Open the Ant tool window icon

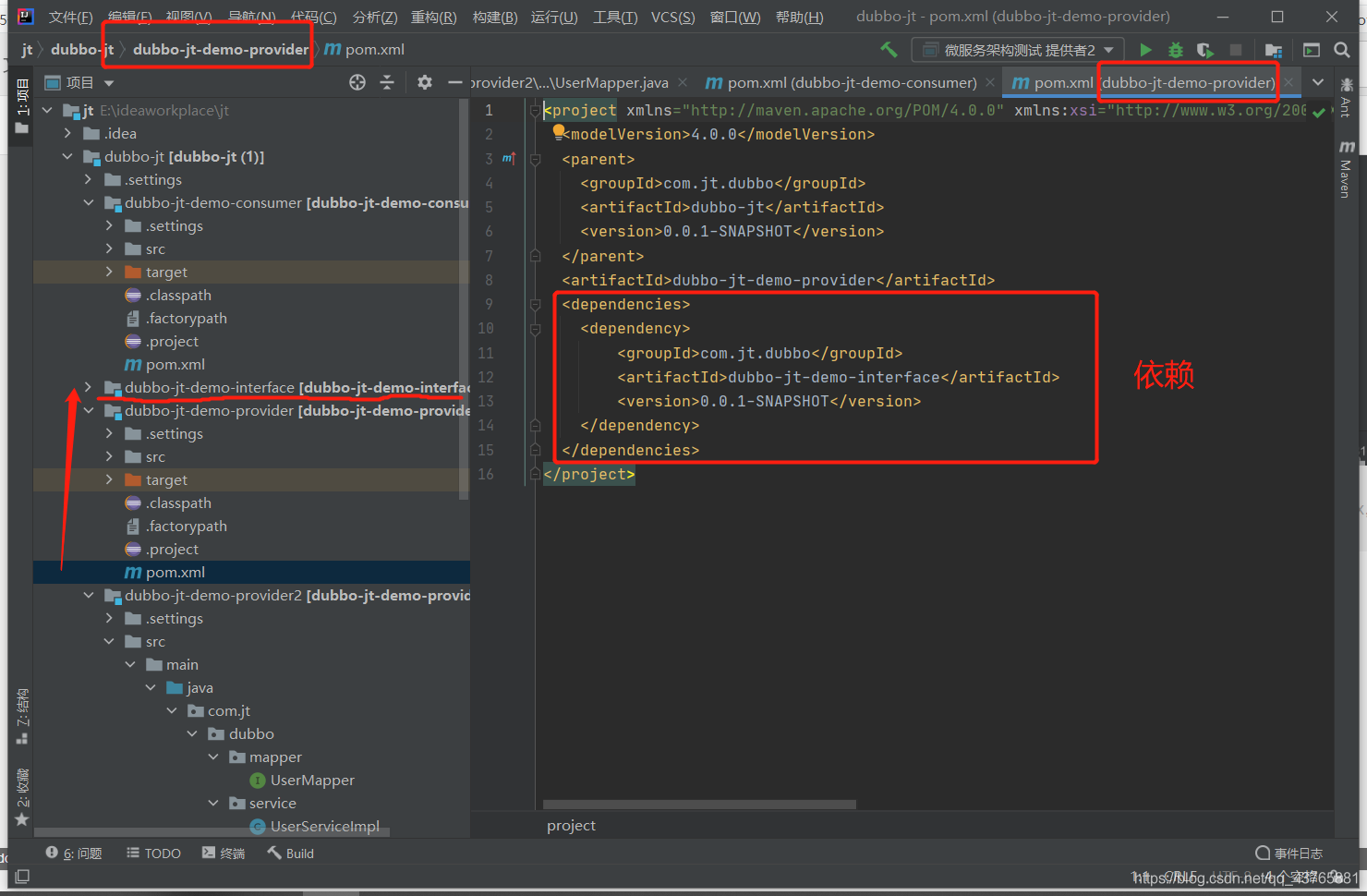[x=1347, y=96]
